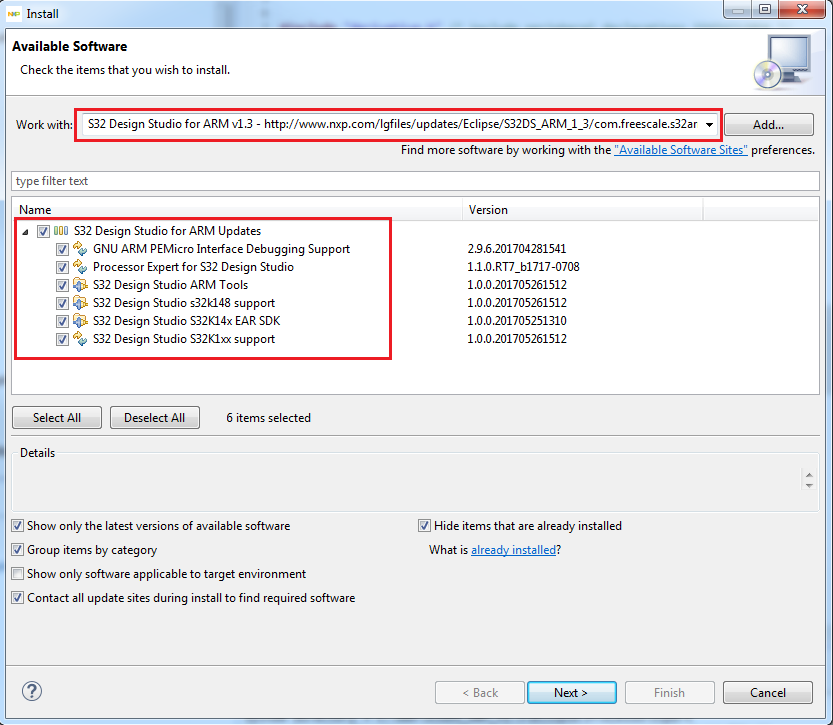
Task: Click the NXP Install window title icon
Action: pyautogui.click(x=14, y=14)
